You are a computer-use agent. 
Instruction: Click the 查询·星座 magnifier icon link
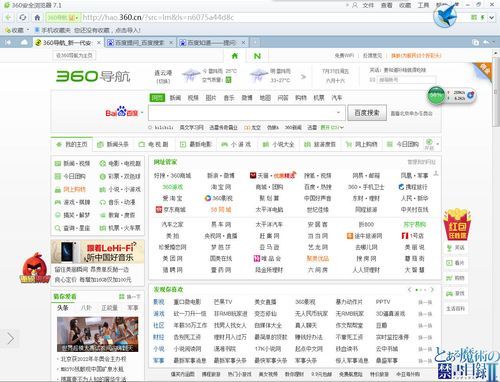pyautogui.click(x=72, y=228)
